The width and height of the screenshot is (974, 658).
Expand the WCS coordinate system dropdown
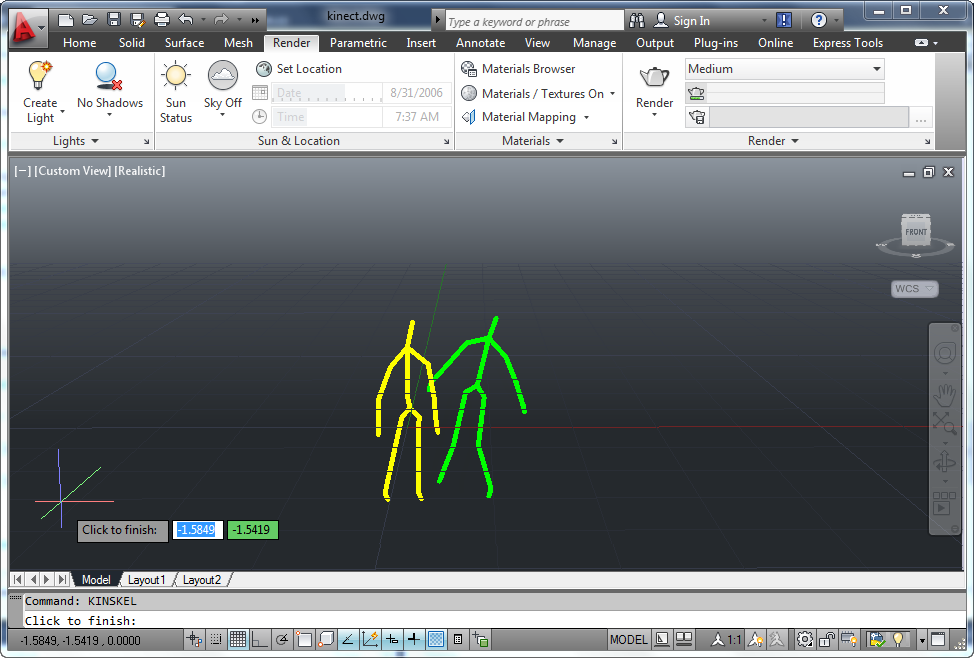(914, 289)
